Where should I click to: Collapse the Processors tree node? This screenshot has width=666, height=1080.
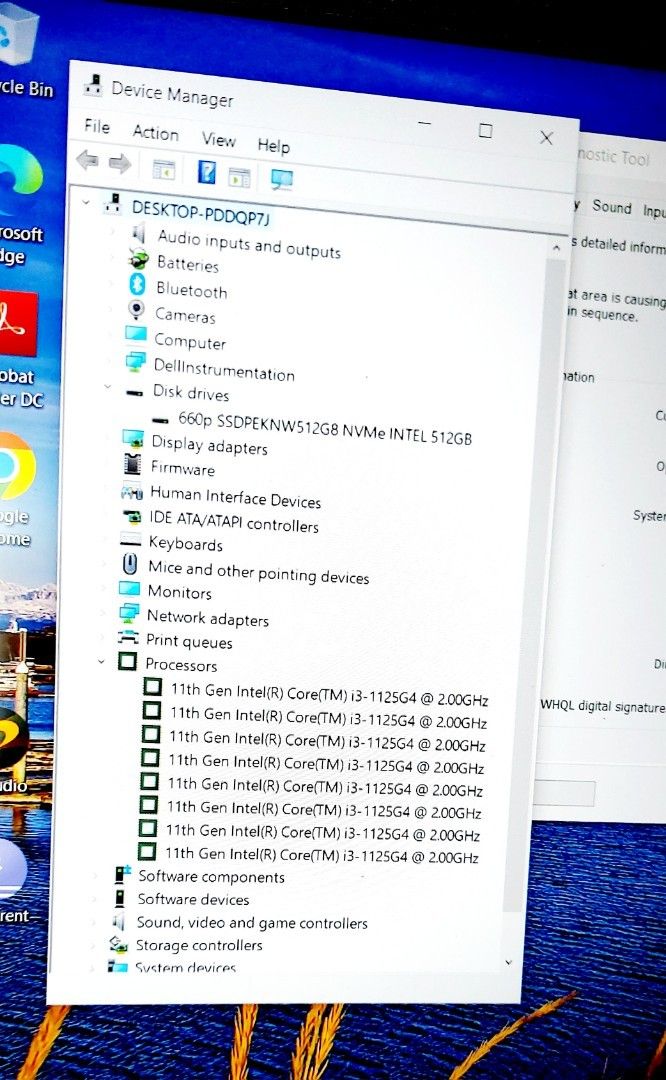(101, 661)
